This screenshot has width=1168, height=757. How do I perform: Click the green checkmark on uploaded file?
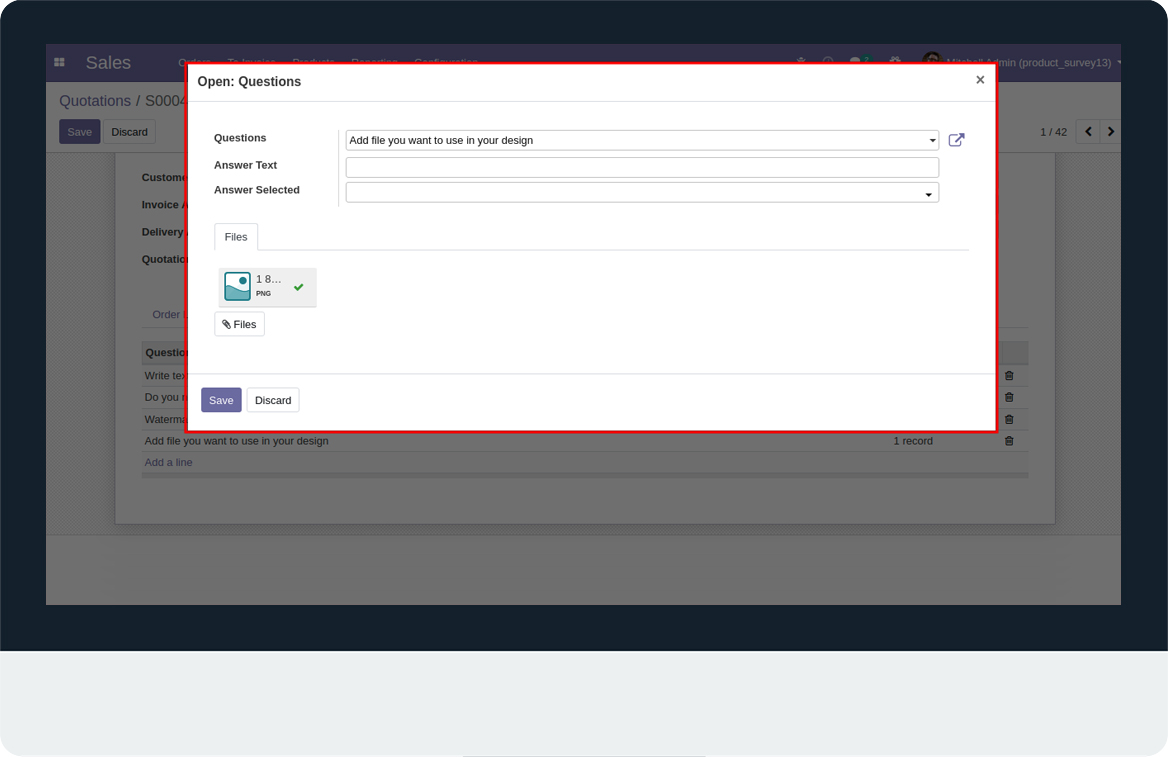click(299, 287)
